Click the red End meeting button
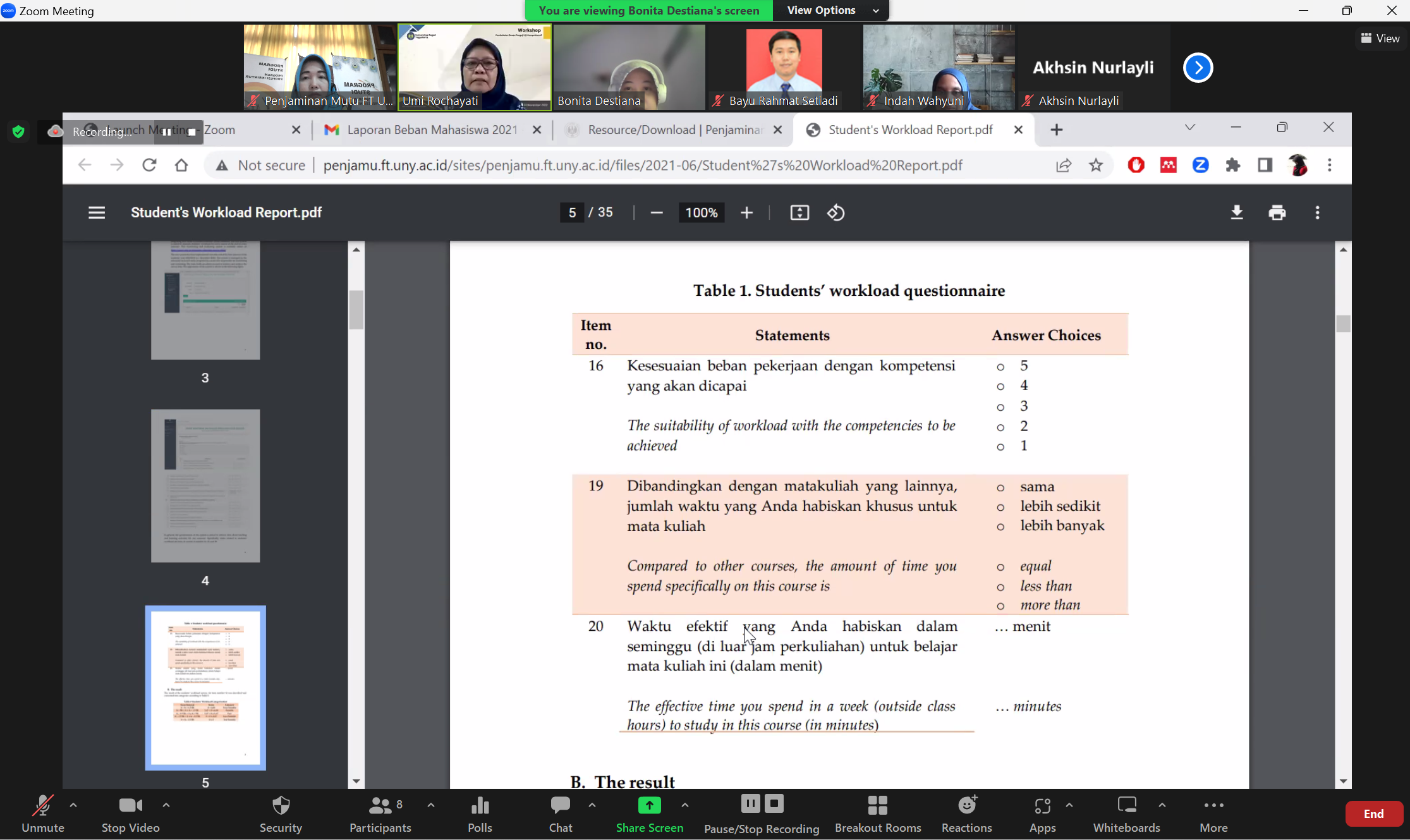Image resolution: width=1410 pixels, height=840 pixels. (x=1373, y=813)
